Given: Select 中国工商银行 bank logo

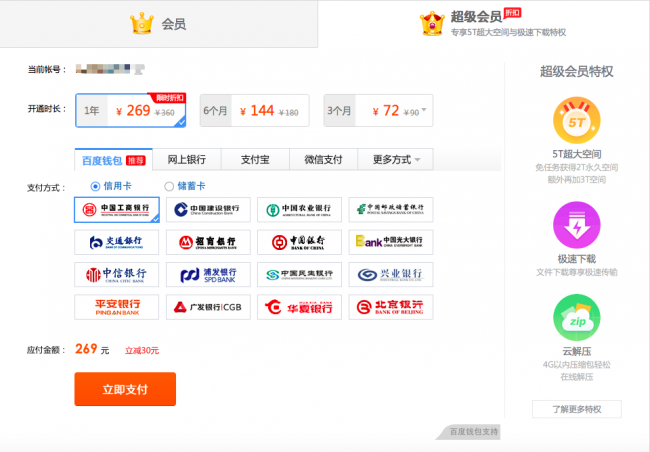Looking at the screenshot, I should 116,210.
